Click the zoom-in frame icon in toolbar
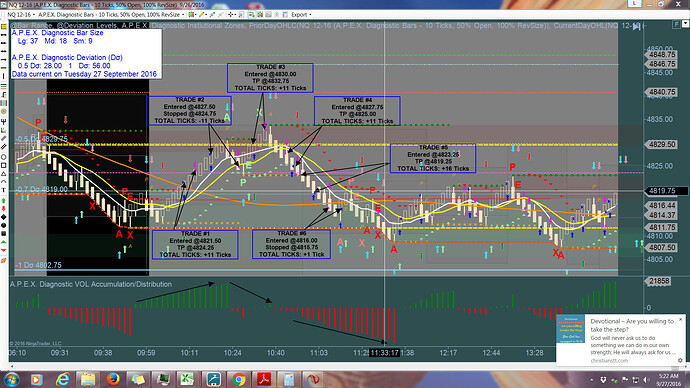 241,15
